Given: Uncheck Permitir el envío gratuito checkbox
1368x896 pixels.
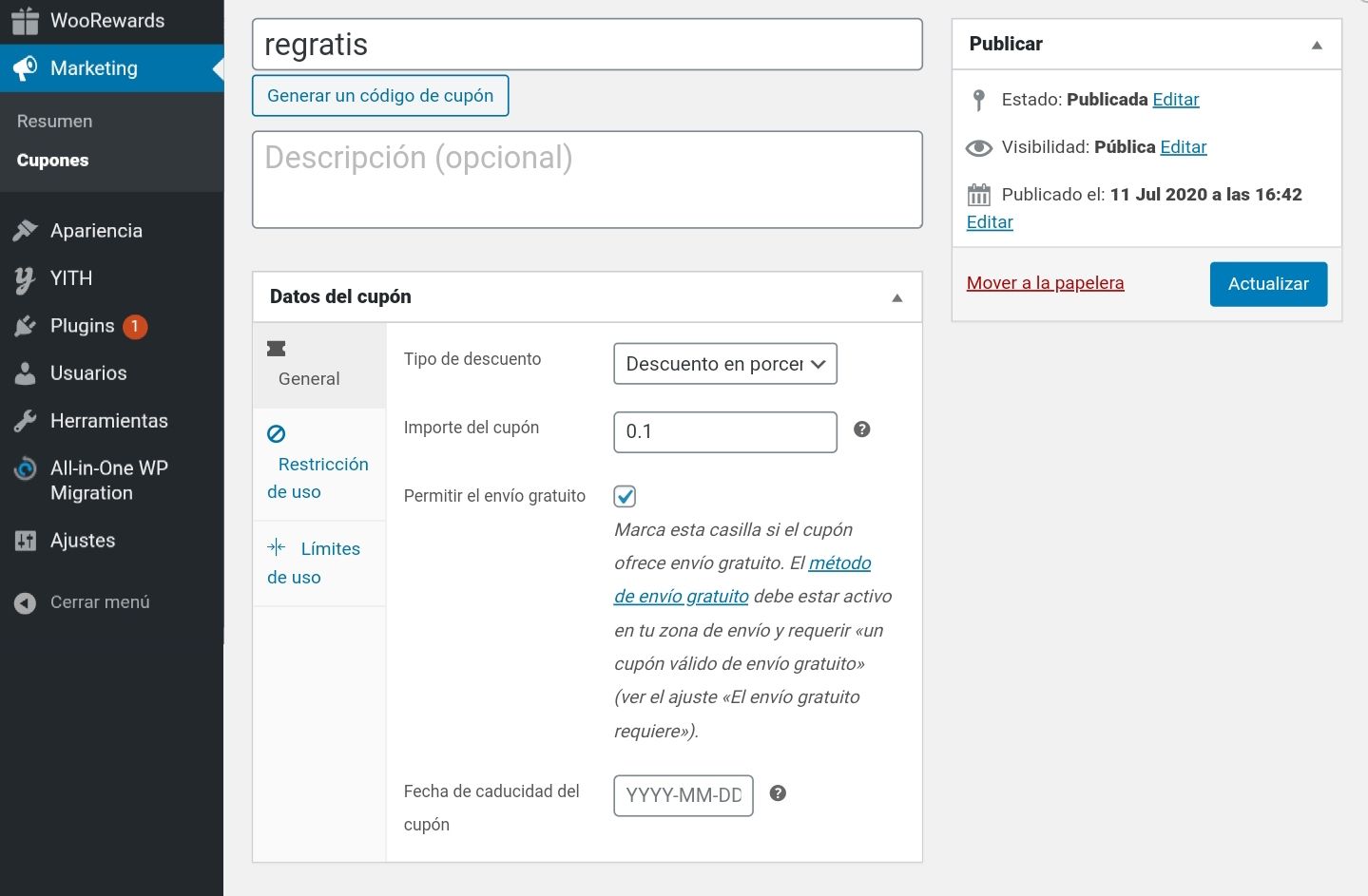Looking at the screenshot, I should (625, 496).
